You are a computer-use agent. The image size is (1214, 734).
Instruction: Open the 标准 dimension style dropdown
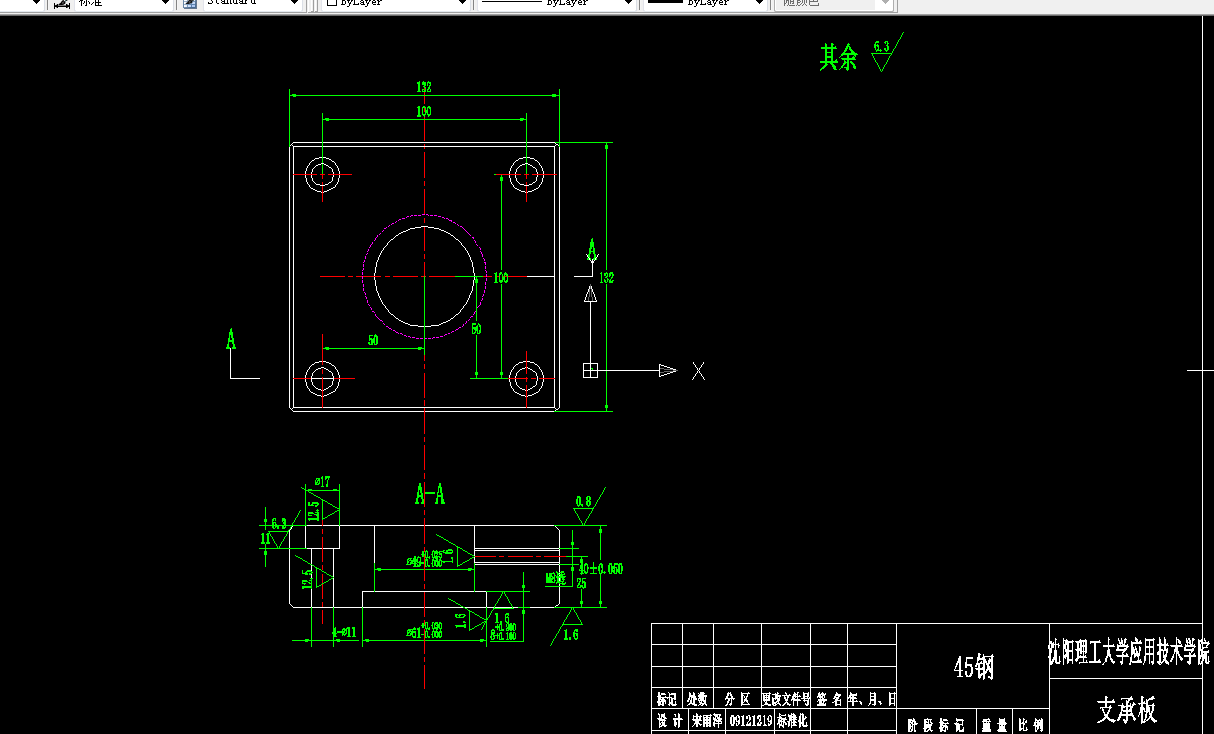coord(122,4)
